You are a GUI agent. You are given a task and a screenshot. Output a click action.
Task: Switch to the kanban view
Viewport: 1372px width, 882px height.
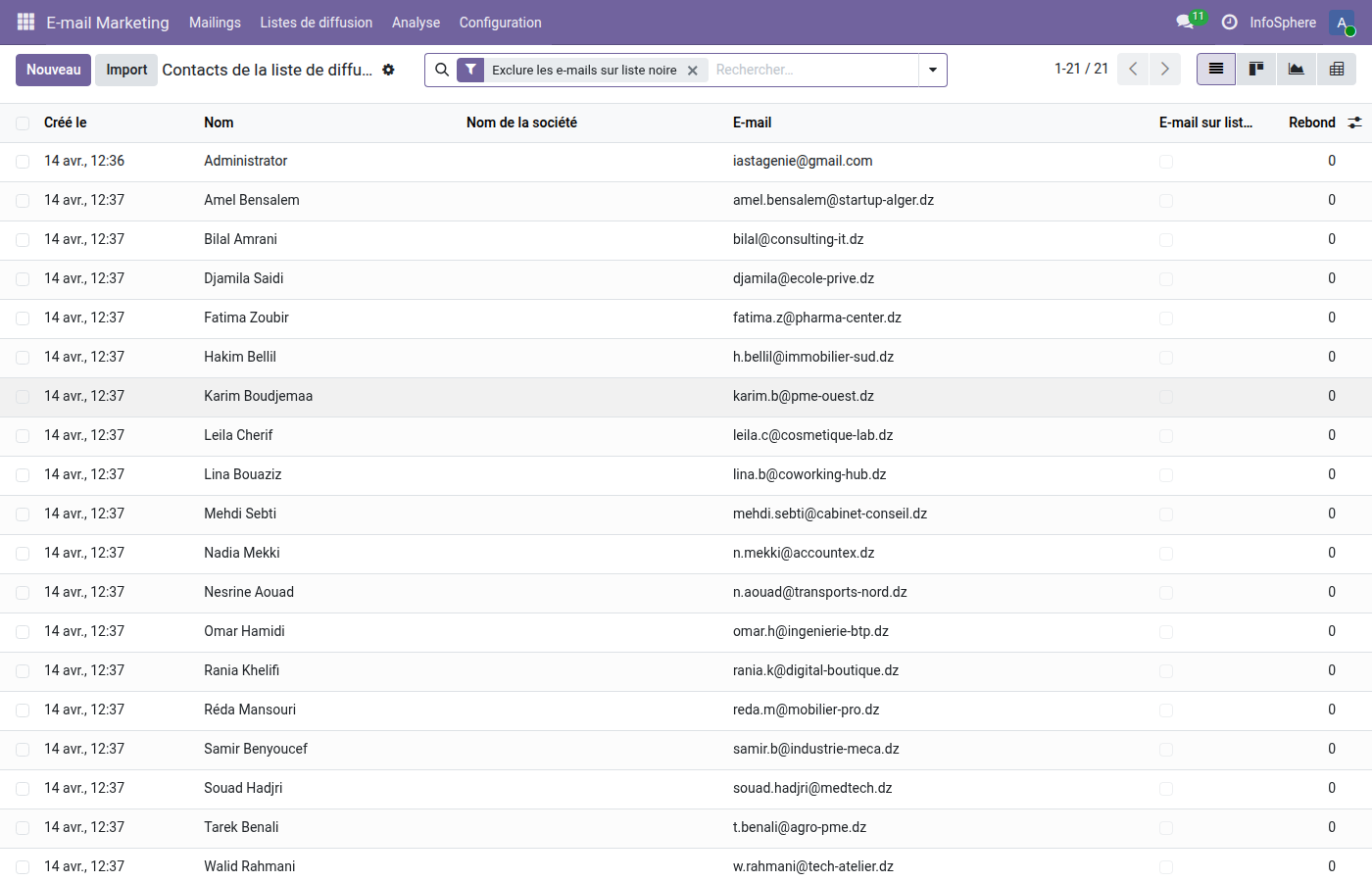click(x=1255, y=69)
